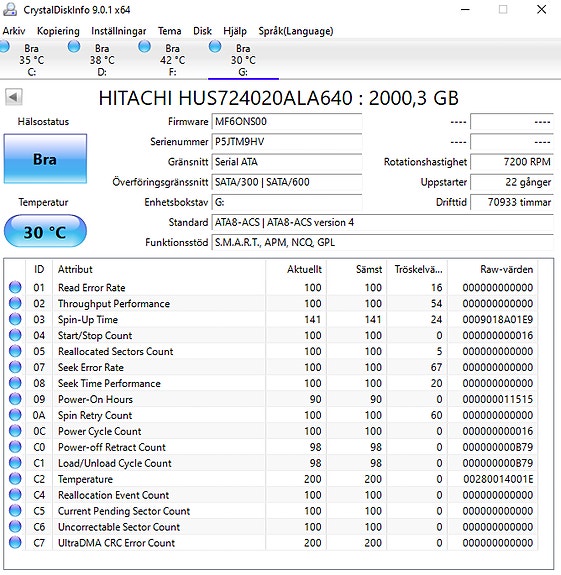This screenshot has height=575, width=561.
Task: Click the serial number field P5JTM9HV
Action: [x=287, y=142]
